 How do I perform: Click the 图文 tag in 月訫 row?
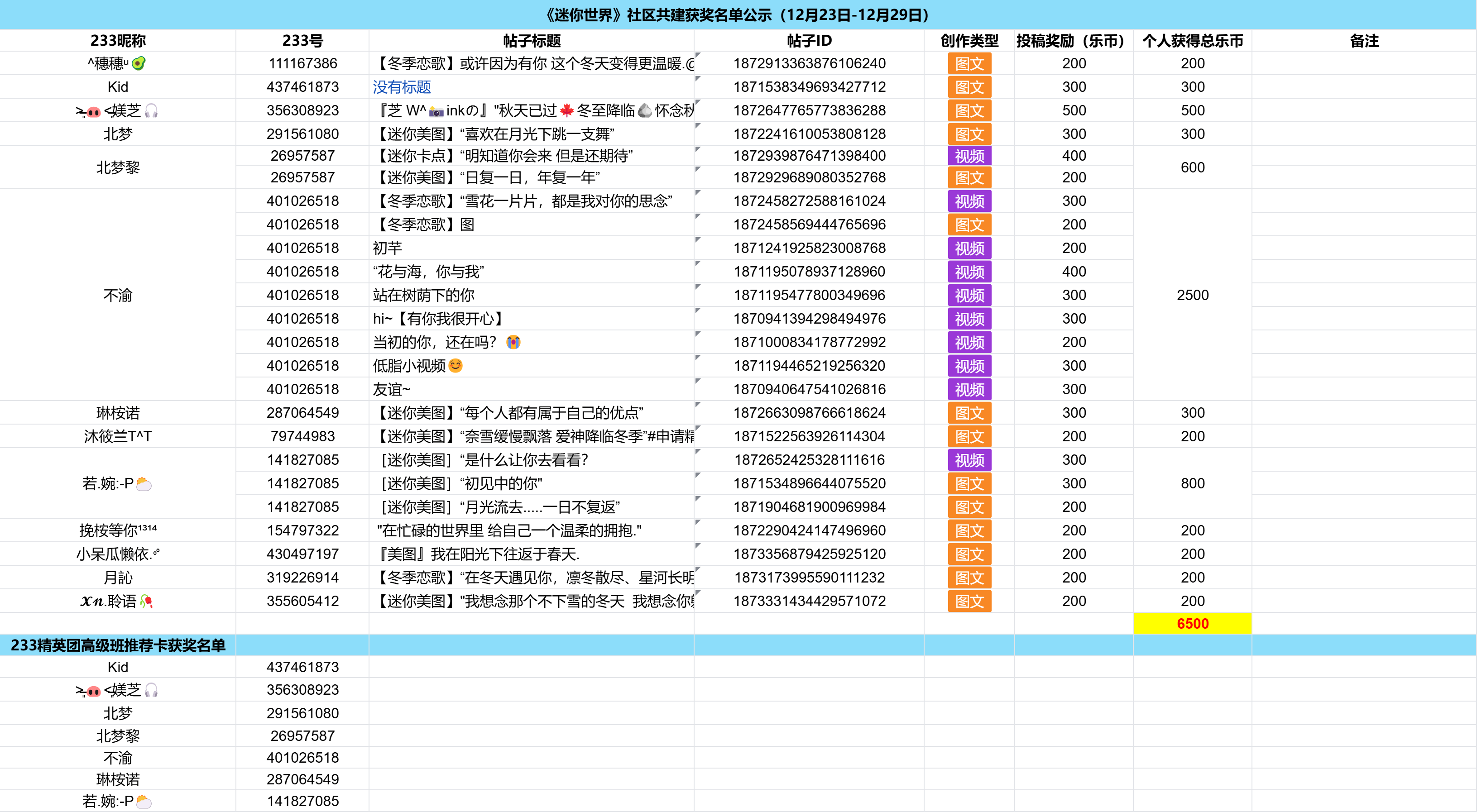point(969,578)
